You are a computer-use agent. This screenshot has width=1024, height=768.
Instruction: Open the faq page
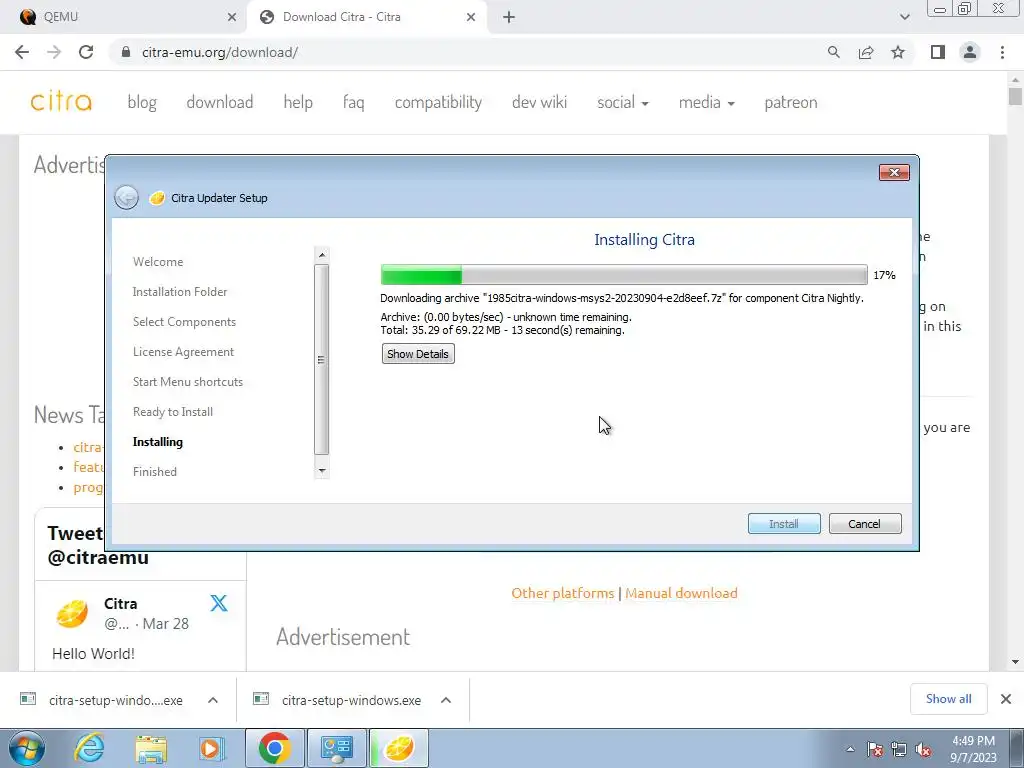(x=353, y=103)
